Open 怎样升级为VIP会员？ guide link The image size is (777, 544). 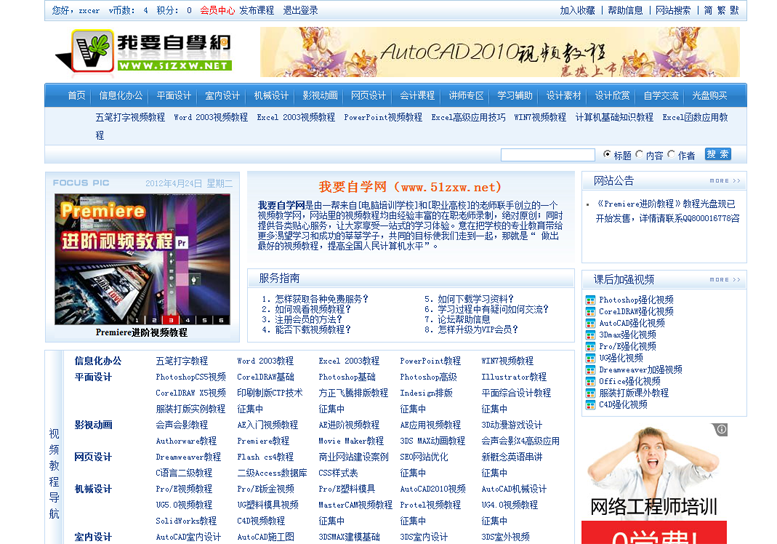[x=478, y=329]
